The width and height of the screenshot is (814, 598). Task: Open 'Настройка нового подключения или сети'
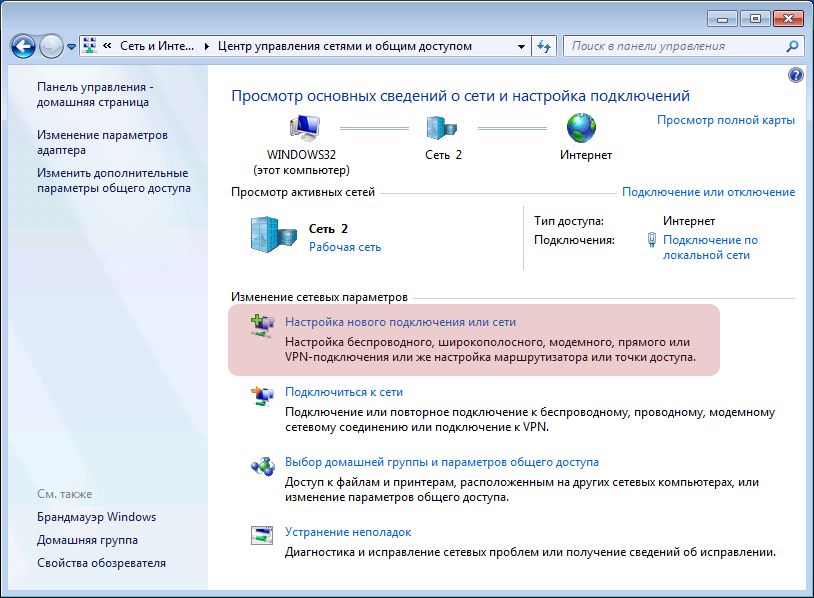click(x=400, y=322)
